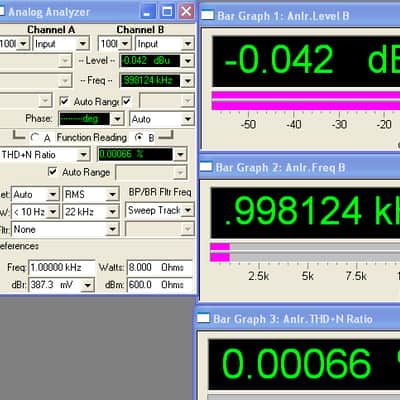This screenshot has height=400, width=400.
Task: Open the Phase deg units dropdown
Action: 117,119
